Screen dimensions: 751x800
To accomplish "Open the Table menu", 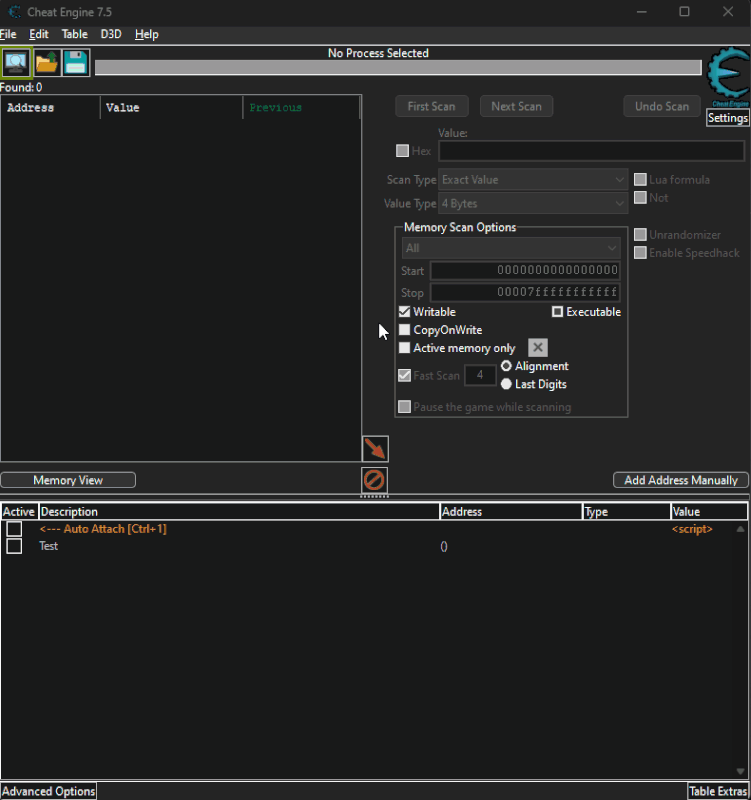I will click(x=74, y=34).
